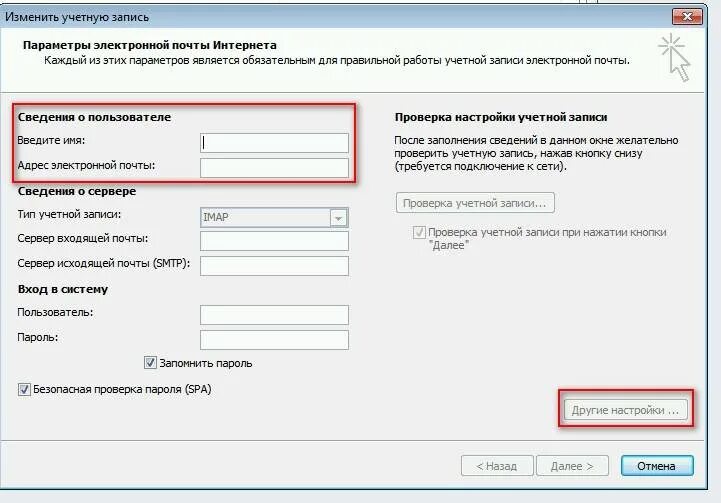Click 'Проверка настройки учетной записи' heading
The width and height of the screenshot is (721, 503).
pyautogui.click(x=501, y=117)
